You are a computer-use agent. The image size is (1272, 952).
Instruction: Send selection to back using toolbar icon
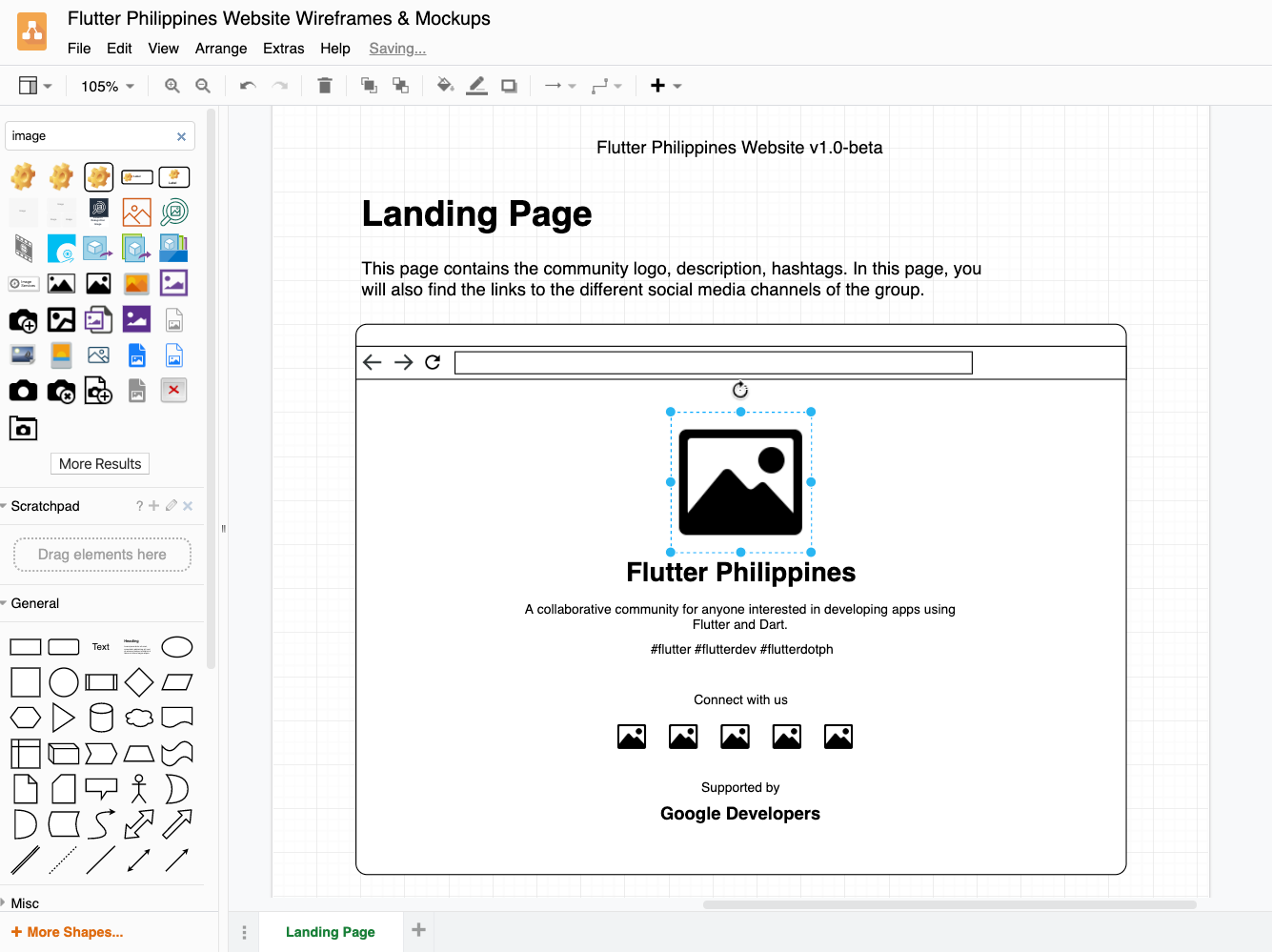pyautogui.click(x=400, y=85)
